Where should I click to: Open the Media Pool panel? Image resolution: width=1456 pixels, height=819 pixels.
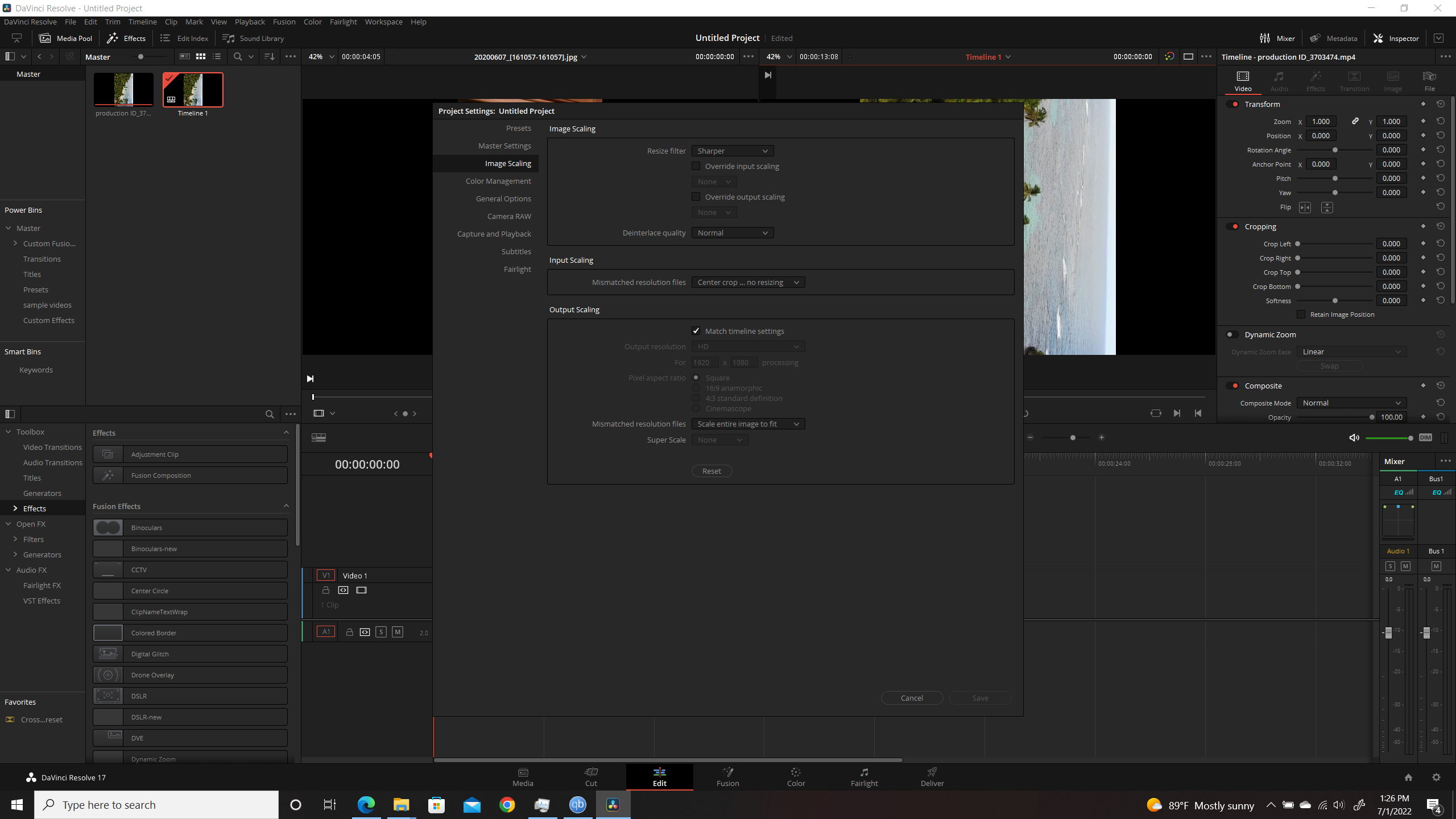pos(65,38)
